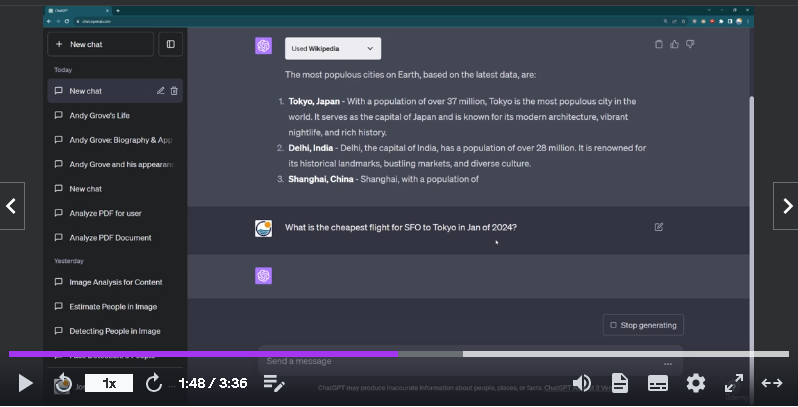Click the 'Tokyo, Japan' list heading

point(314,101)
